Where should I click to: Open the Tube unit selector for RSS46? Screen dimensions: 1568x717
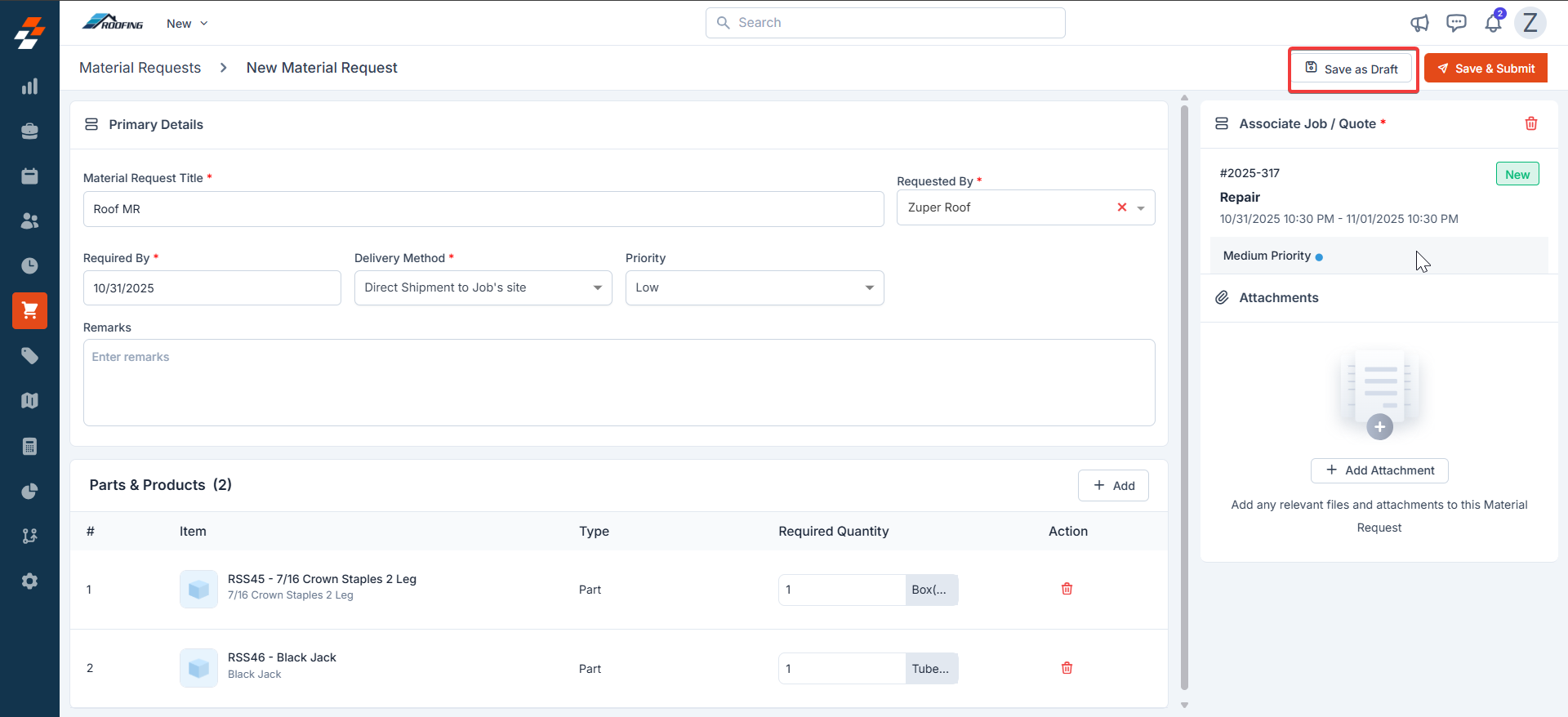pos(932,669)
